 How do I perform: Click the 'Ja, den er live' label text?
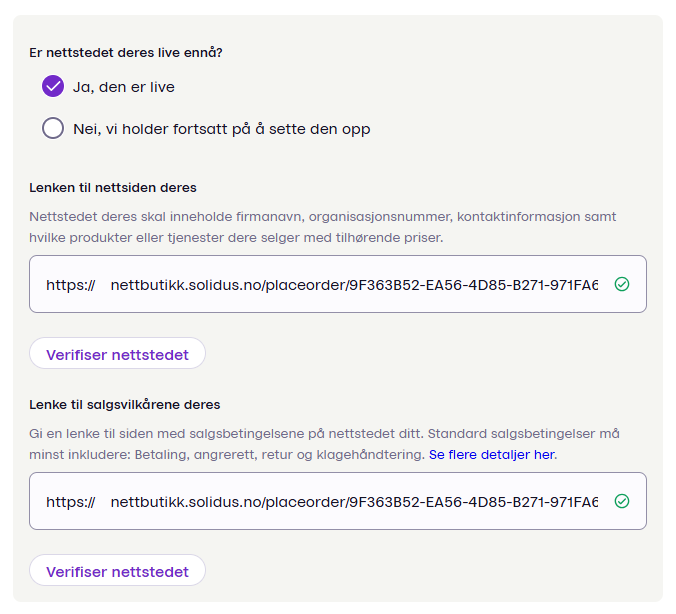(x=124, y=87)
